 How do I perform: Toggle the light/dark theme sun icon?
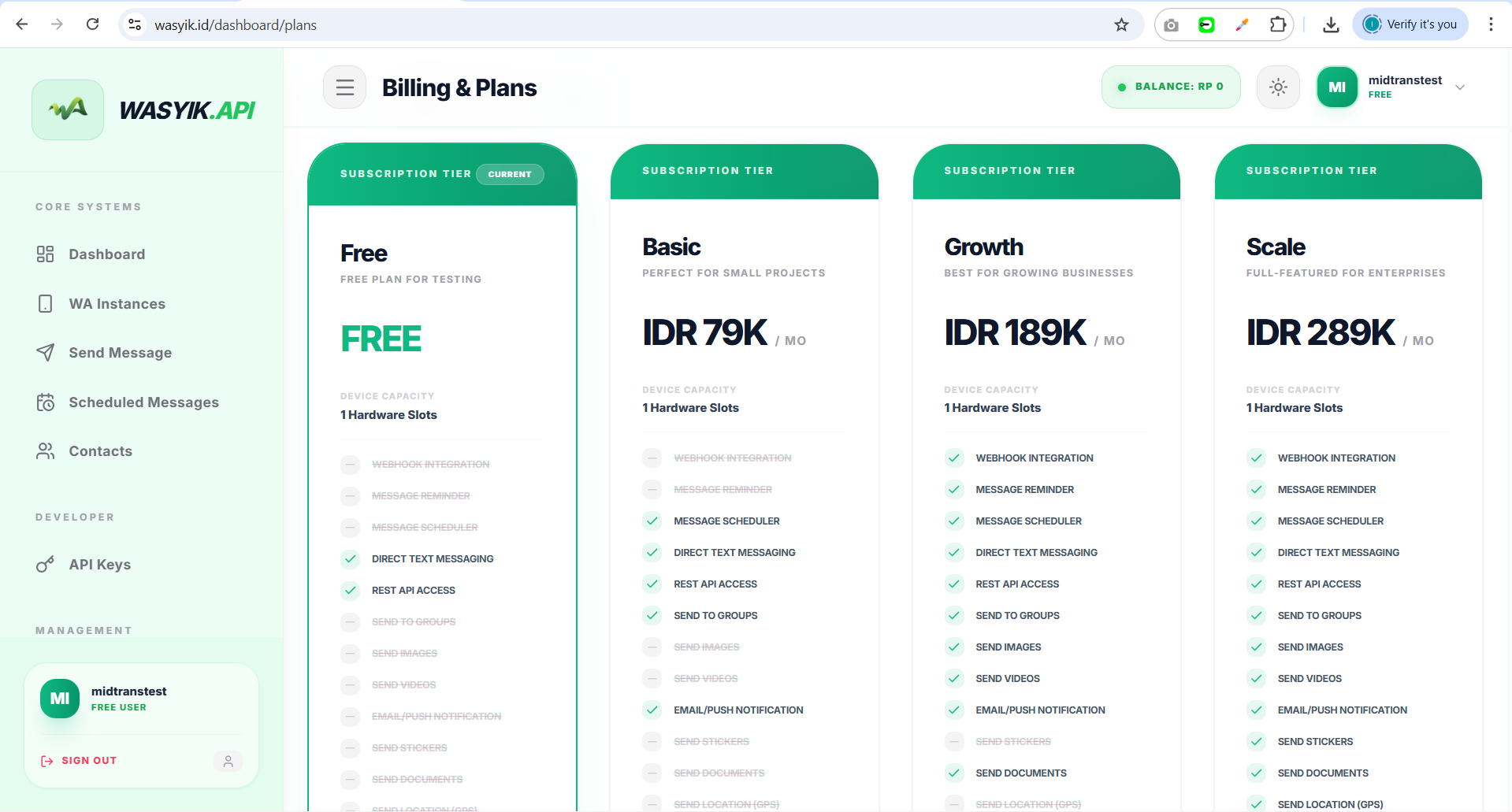pos(1278,87)
